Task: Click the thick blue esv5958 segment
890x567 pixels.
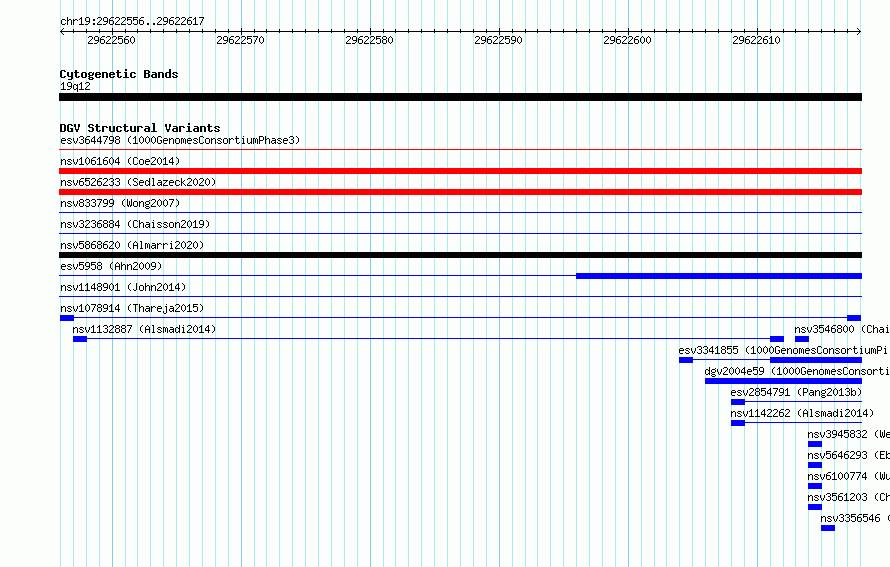Action: pyautogui.click(x=719, y=276)
